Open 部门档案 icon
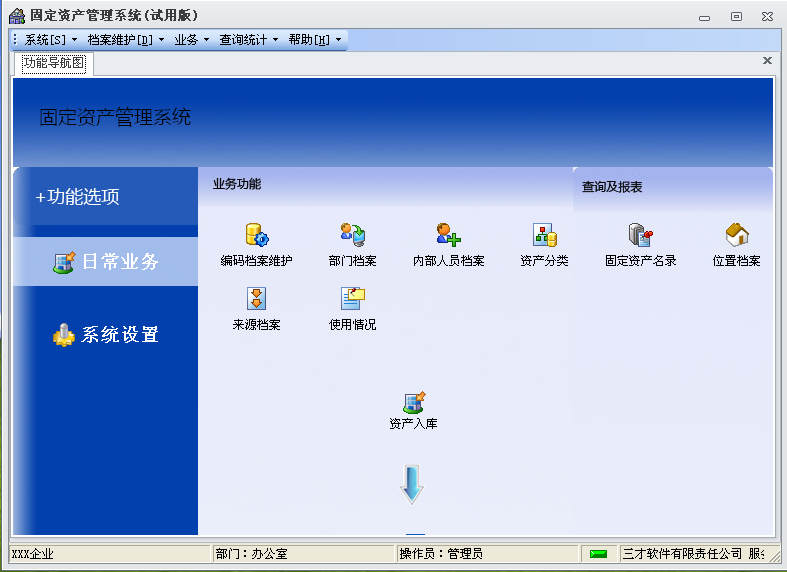Viewport: 787px width, 572px height. click(x=353, y=235)
